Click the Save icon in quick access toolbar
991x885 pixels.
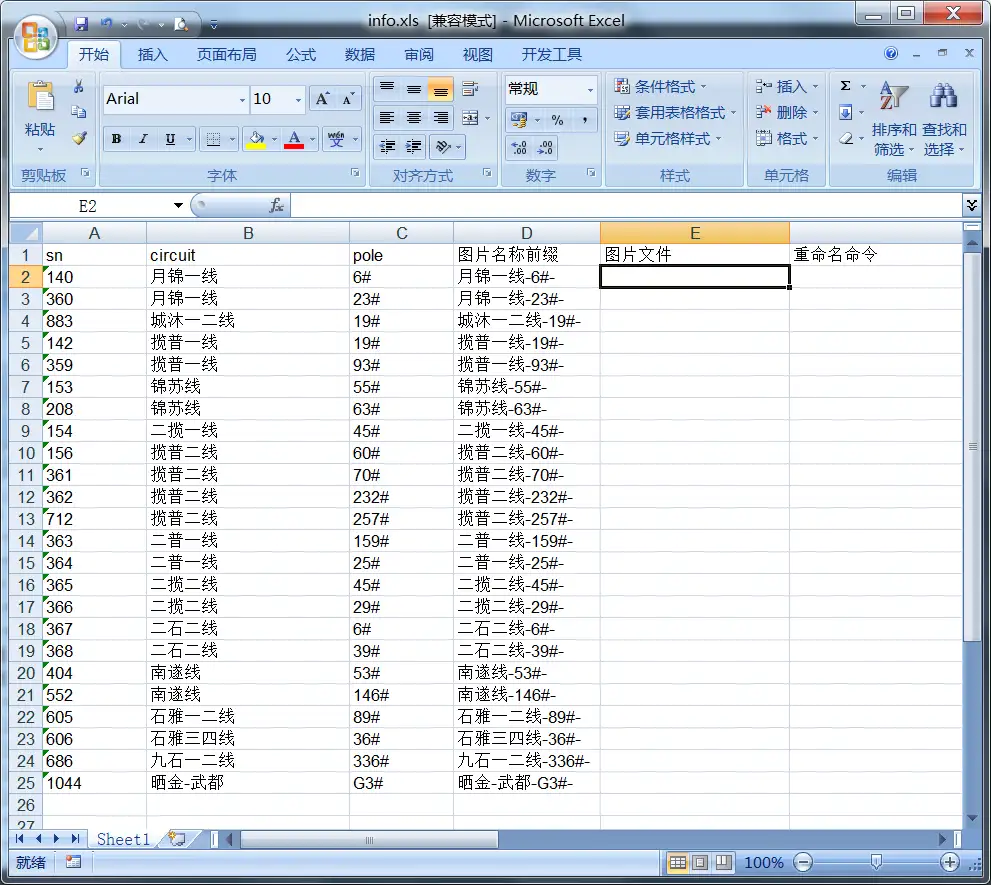[81, 22]
